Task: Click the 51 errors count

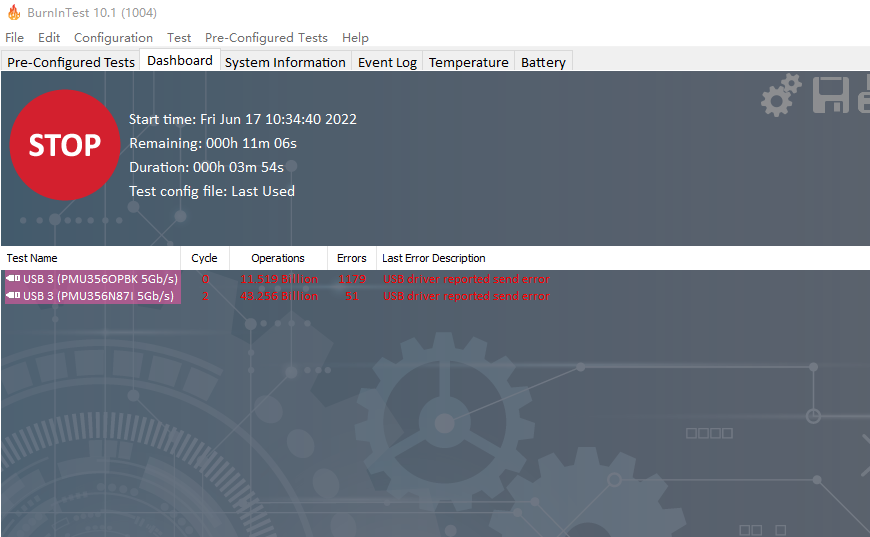Action: tap(352, 296)
